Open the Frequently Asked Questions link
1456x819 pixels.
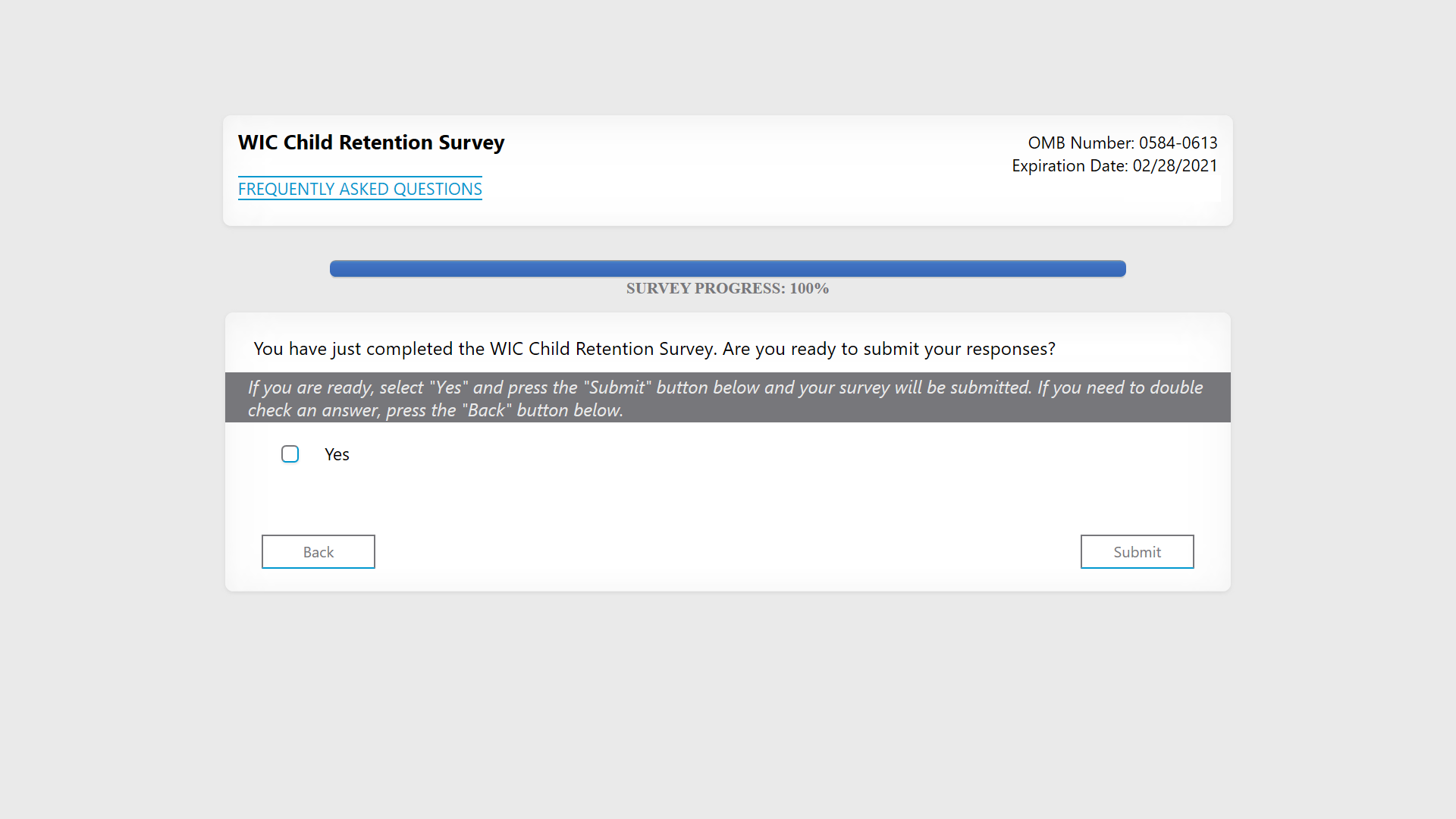coord(360,189)
